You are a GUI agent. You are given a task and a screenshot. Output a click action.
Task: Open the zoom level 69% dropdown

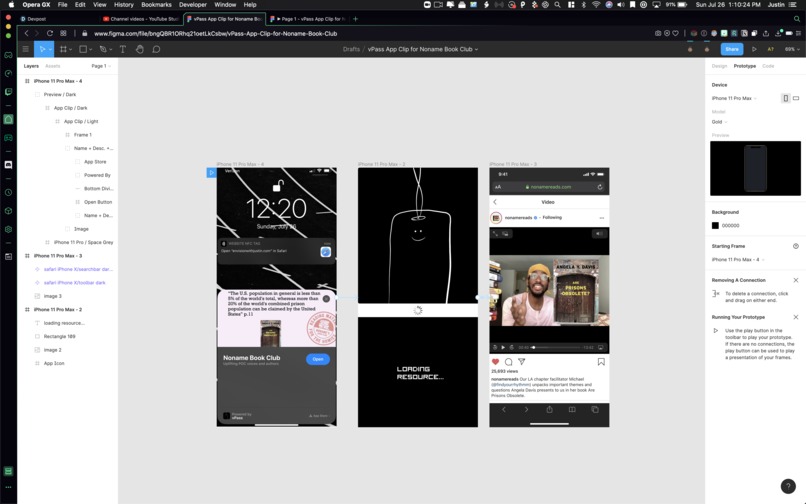click(x=792, y=49)
